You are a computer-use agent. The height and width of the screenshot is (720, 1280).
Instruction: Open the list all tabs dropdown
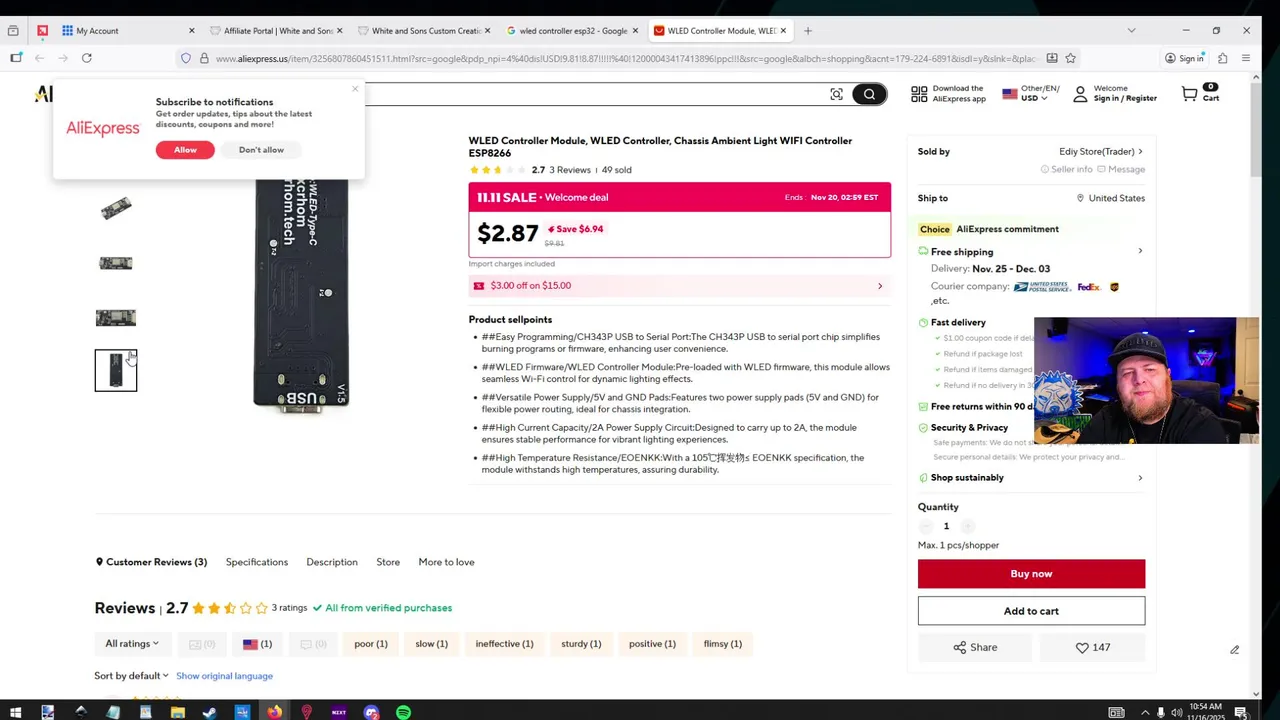pyautogui.click(x=1131, y=30)
